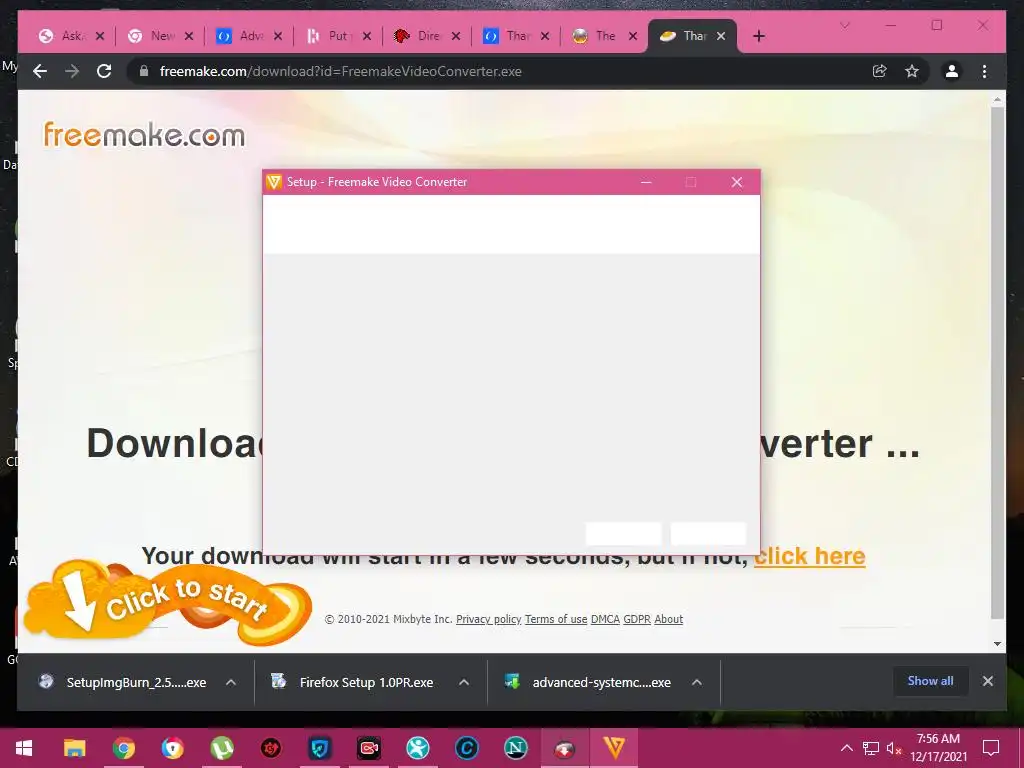Click the muted volume tray icon
The width and height of the screenshot is (1024, 768).
(x=894, y=748)
